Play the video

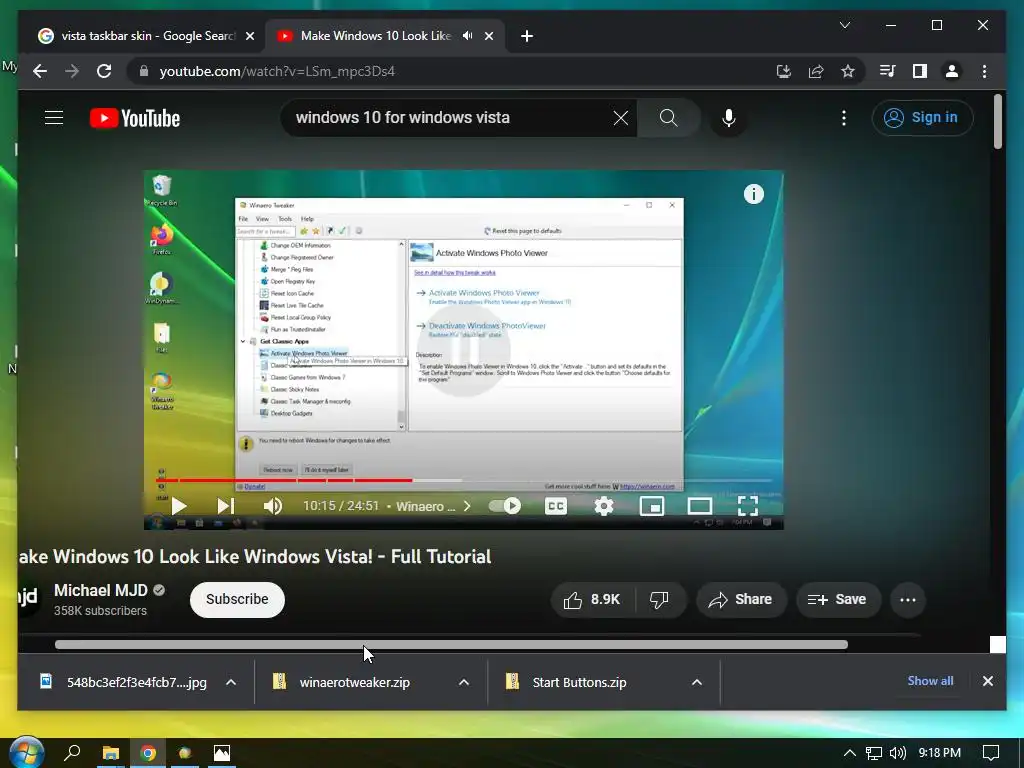pyautogui.click(x=178, y=506)
